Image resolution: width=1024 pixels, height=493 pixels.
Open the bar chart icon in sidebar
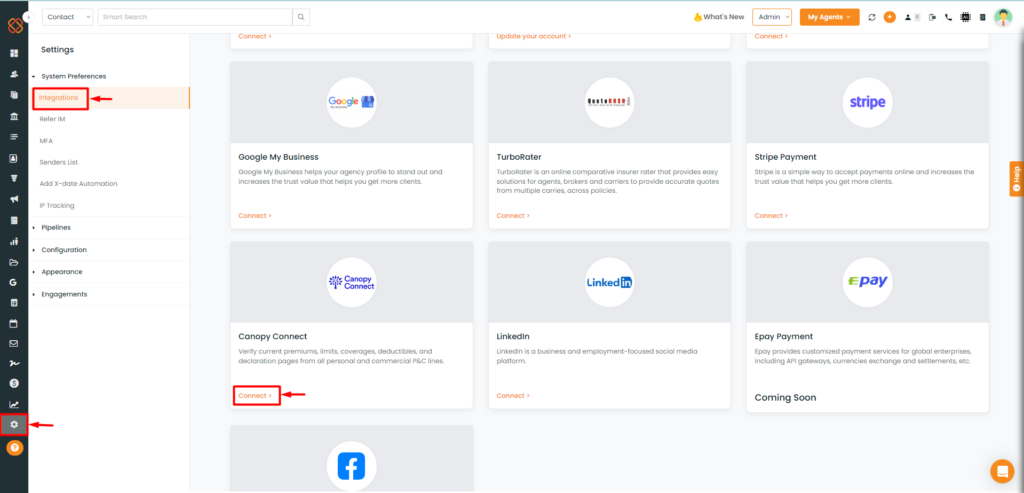coord(14,242)
